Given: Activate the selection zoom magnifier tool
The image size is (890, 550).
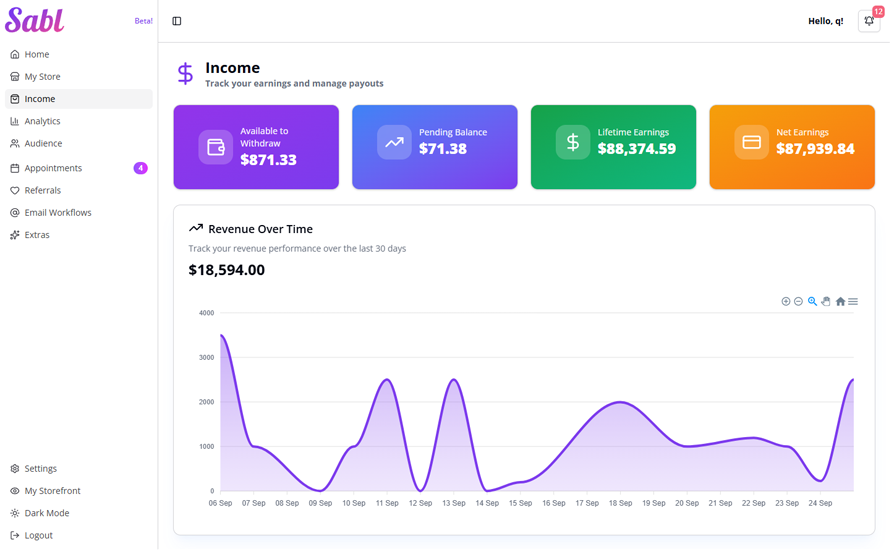Looking at the screenshot, I should tap(813, 301).
